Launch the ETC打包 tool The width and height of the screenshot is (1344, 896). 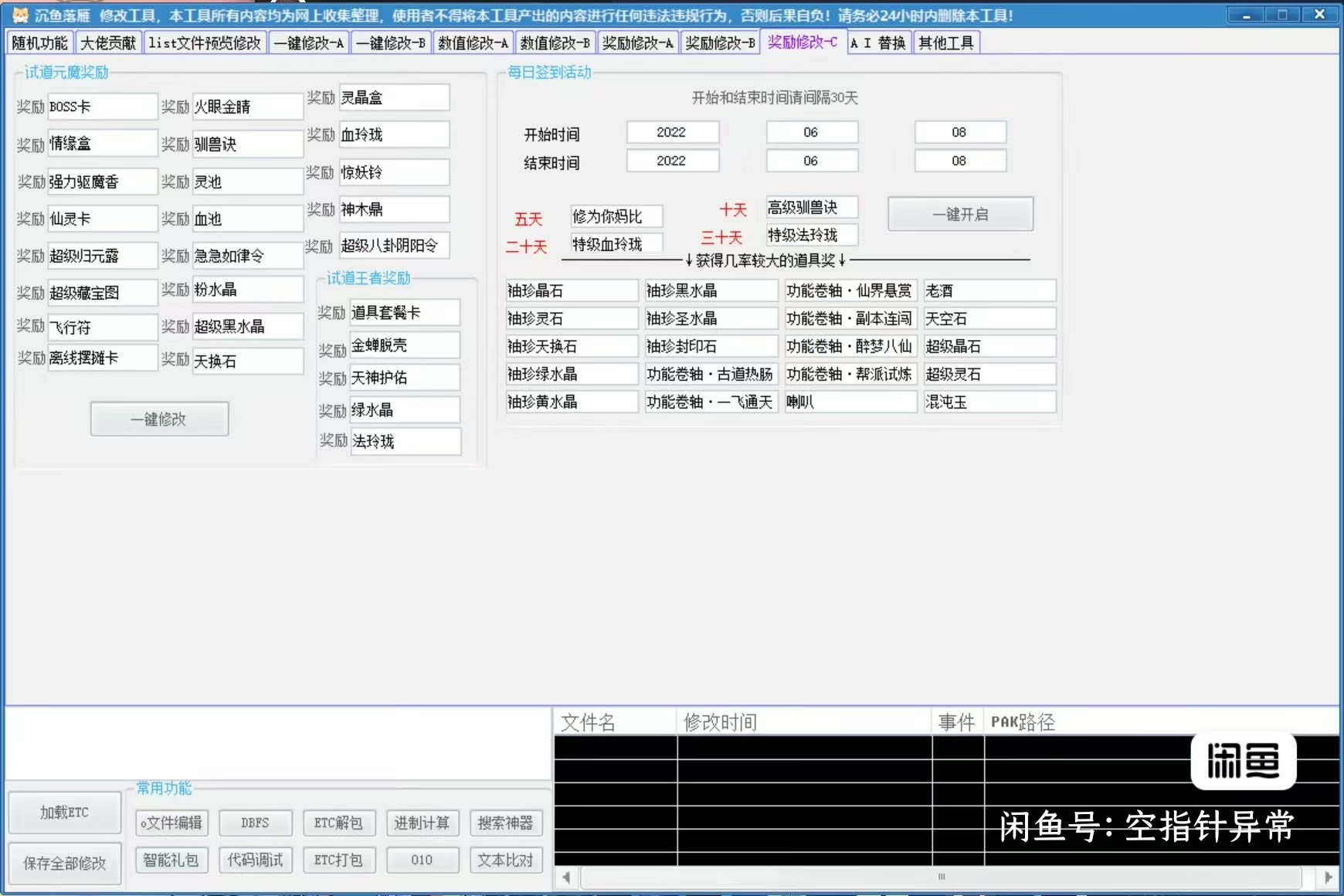click(x=338, y=860)
